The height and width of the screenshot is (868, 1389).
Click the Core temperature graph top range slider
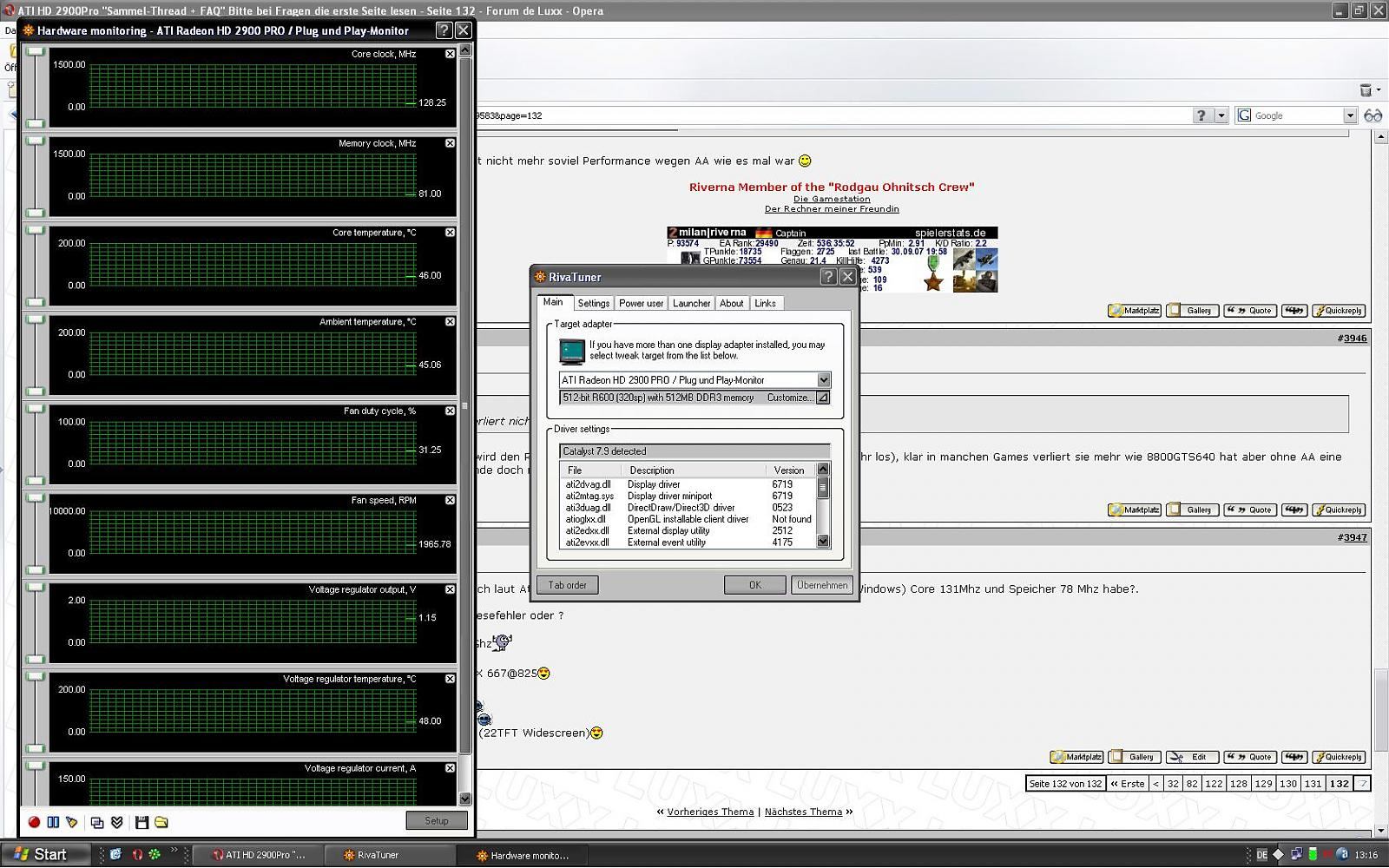pos(36,231)
